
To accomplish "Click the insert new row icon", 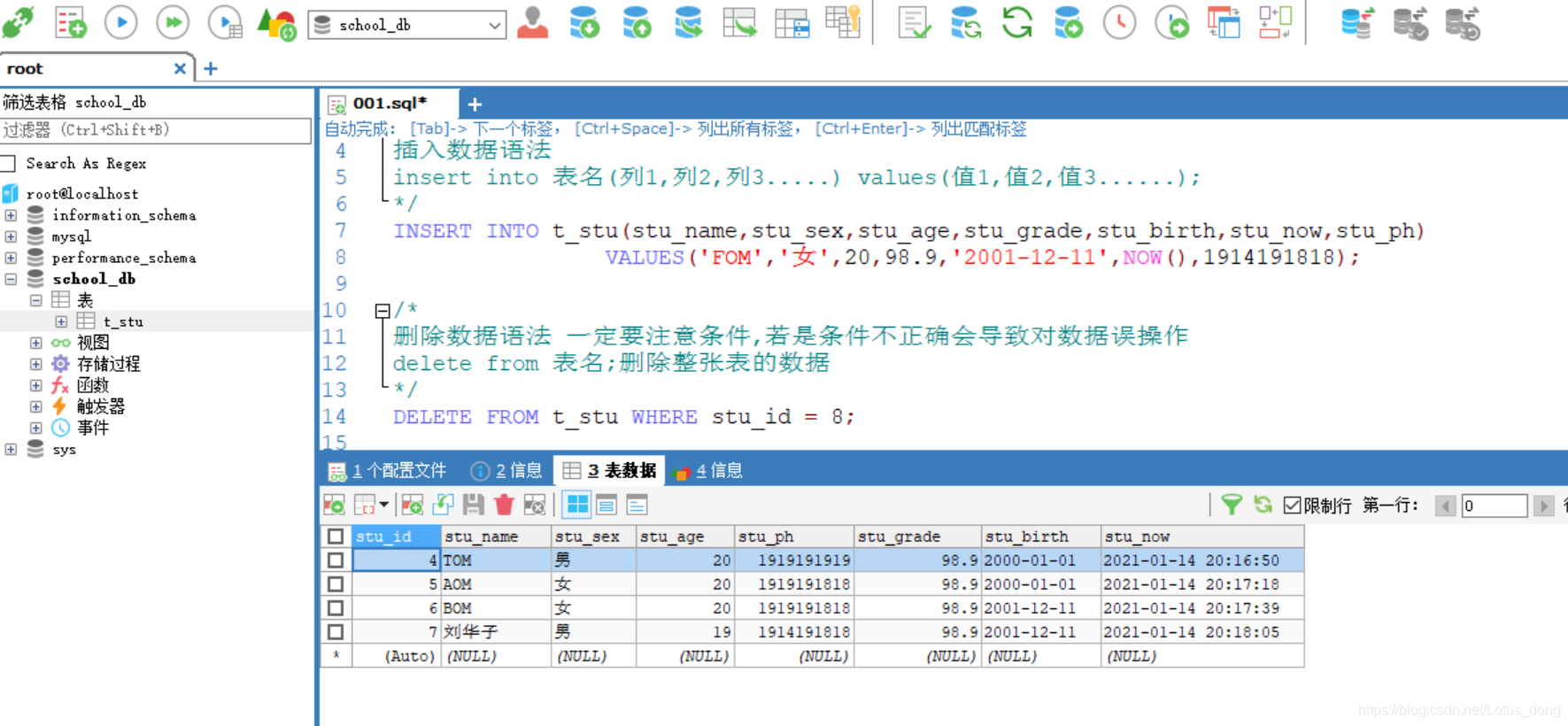I will pos(413,505).
